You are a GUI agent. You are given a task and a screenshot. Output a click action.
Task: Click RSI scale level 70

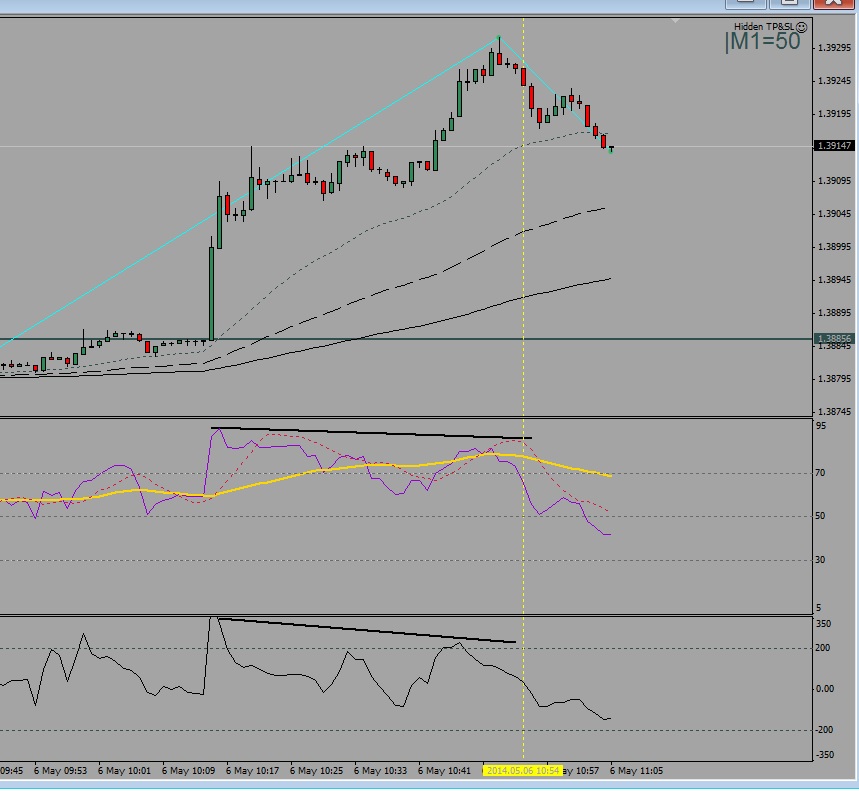pos(821,473)
